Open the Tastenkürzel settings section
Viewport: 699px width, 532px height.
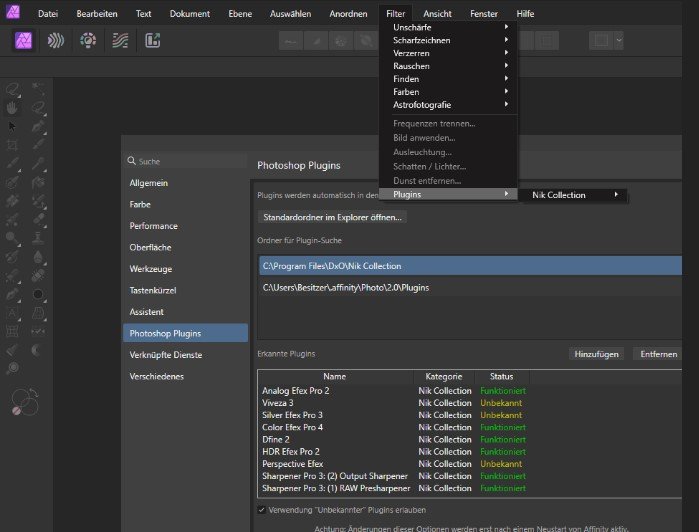click(x=185, y=290)
